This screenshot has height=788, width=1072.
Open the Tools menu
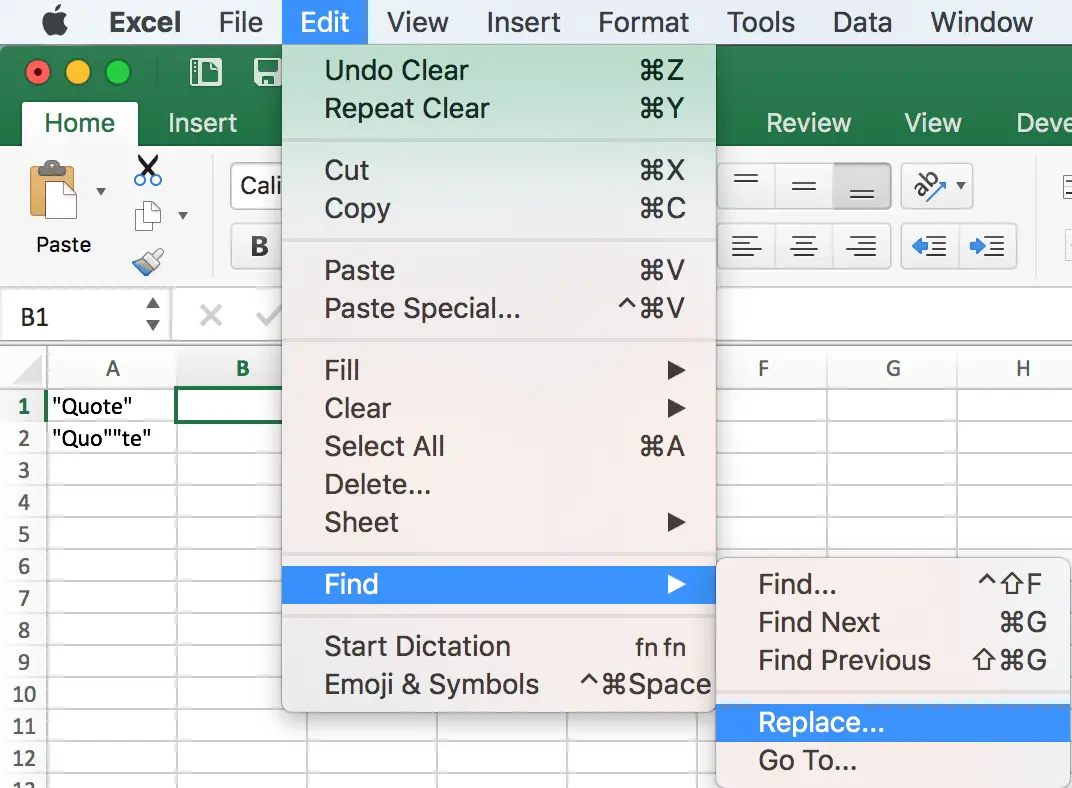[x=760, y=22]
